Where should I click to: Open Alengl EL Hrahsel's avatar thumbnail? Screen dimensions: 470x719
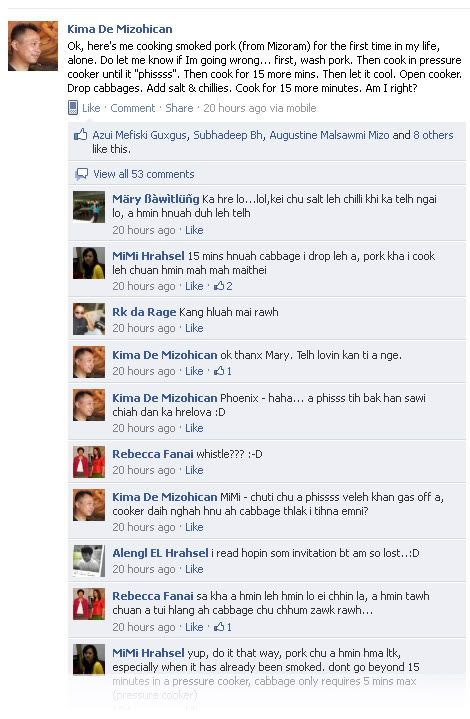pos(89,561)
